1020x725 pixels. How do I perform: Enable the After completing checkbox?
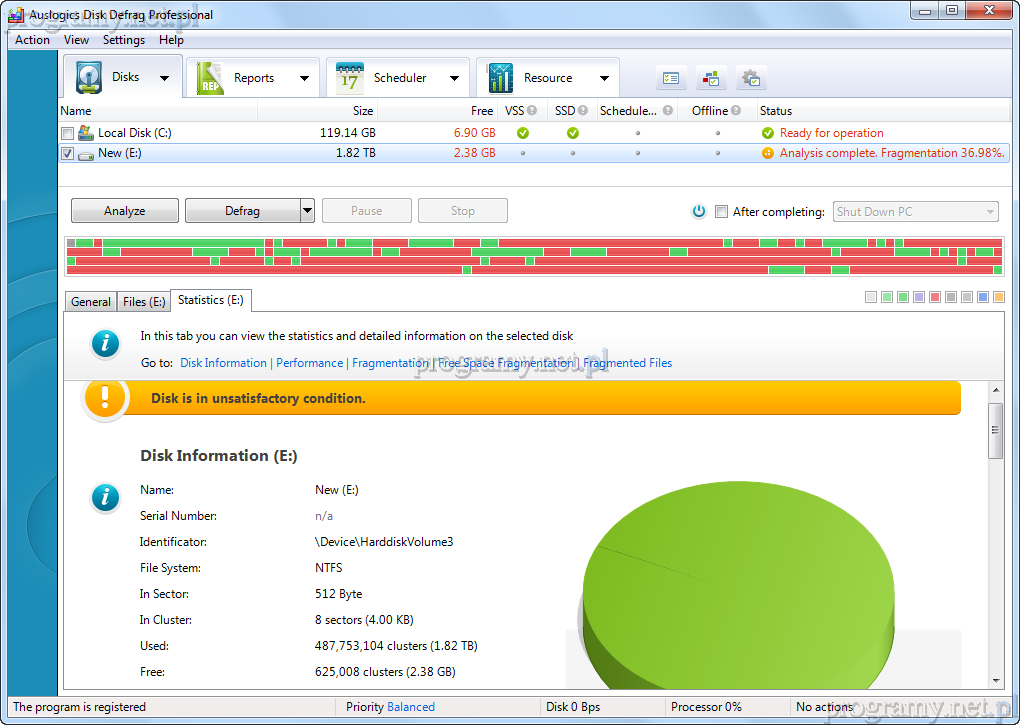pos(721,212)
